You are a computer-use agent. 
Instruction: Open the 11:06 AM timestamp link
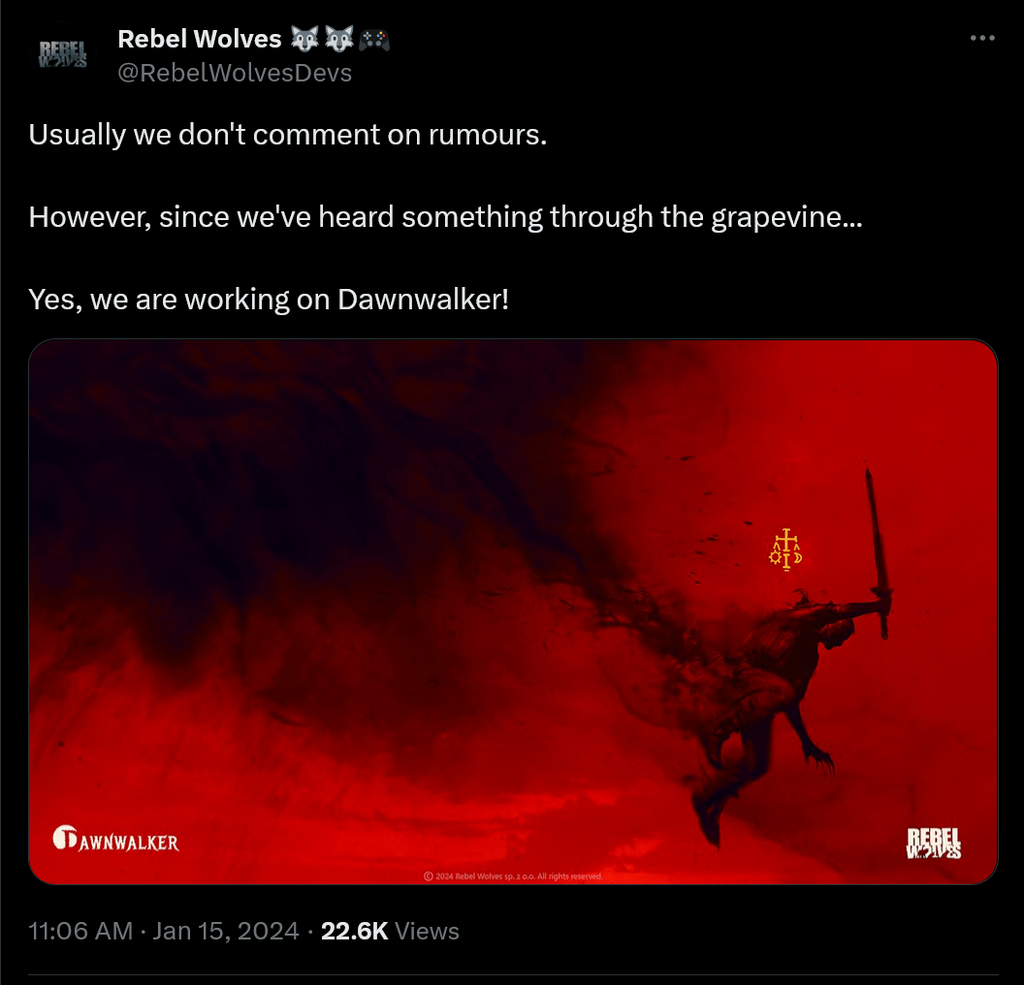[80, 931]
